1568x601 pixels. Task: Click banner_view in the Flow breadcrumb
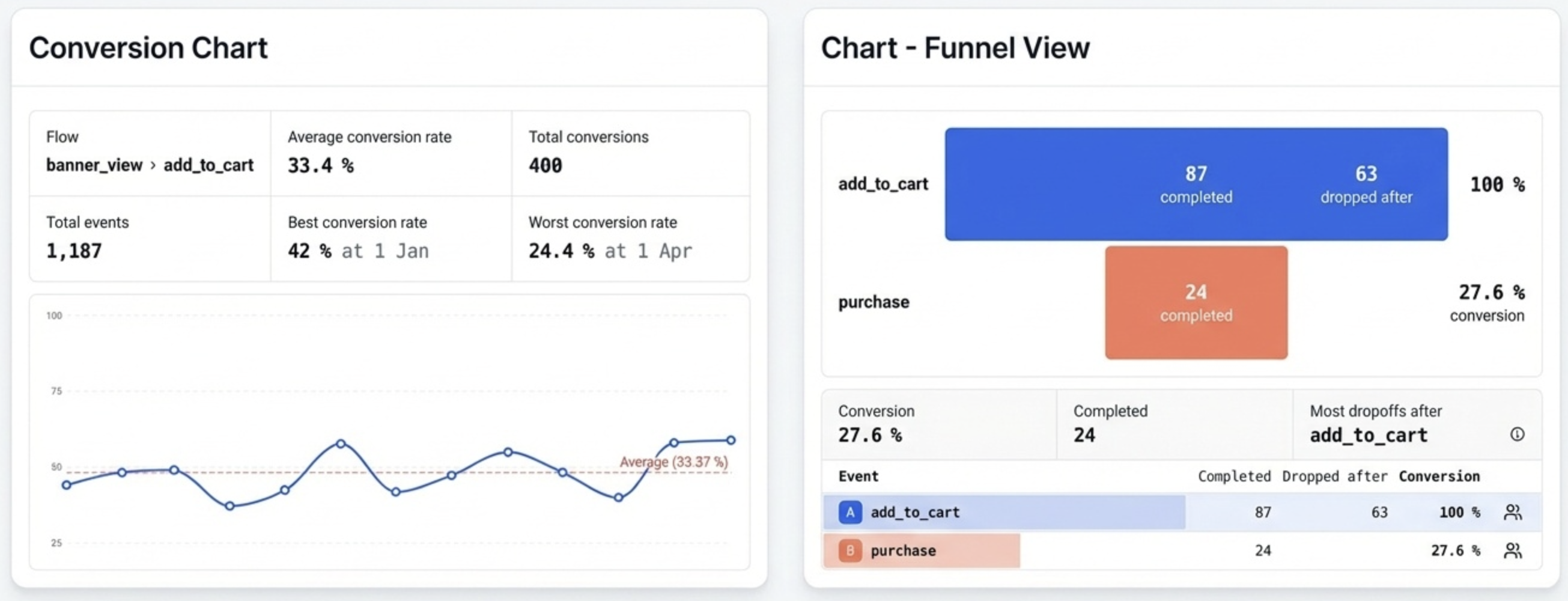point(96,165)
